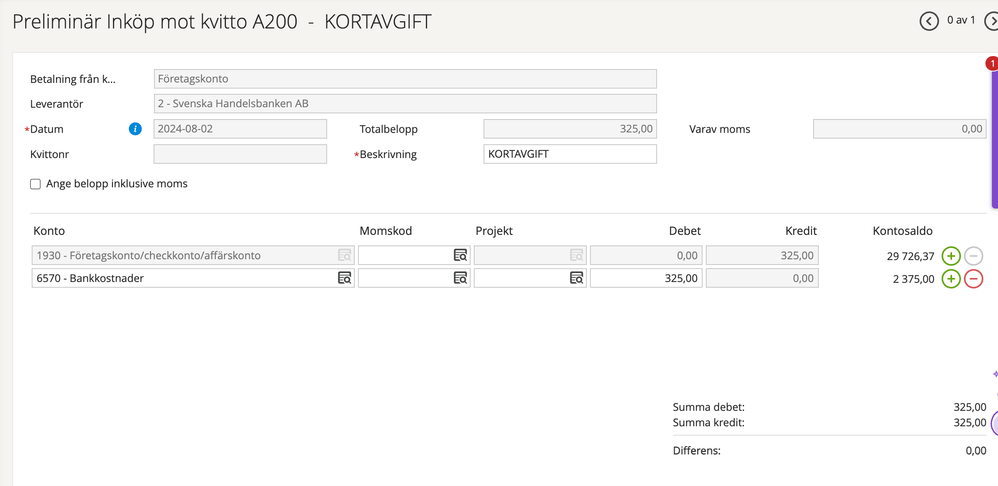998x486 pixels.
Task: Open Projekt lookup on the 6570 row
Action: pos(576,278)
